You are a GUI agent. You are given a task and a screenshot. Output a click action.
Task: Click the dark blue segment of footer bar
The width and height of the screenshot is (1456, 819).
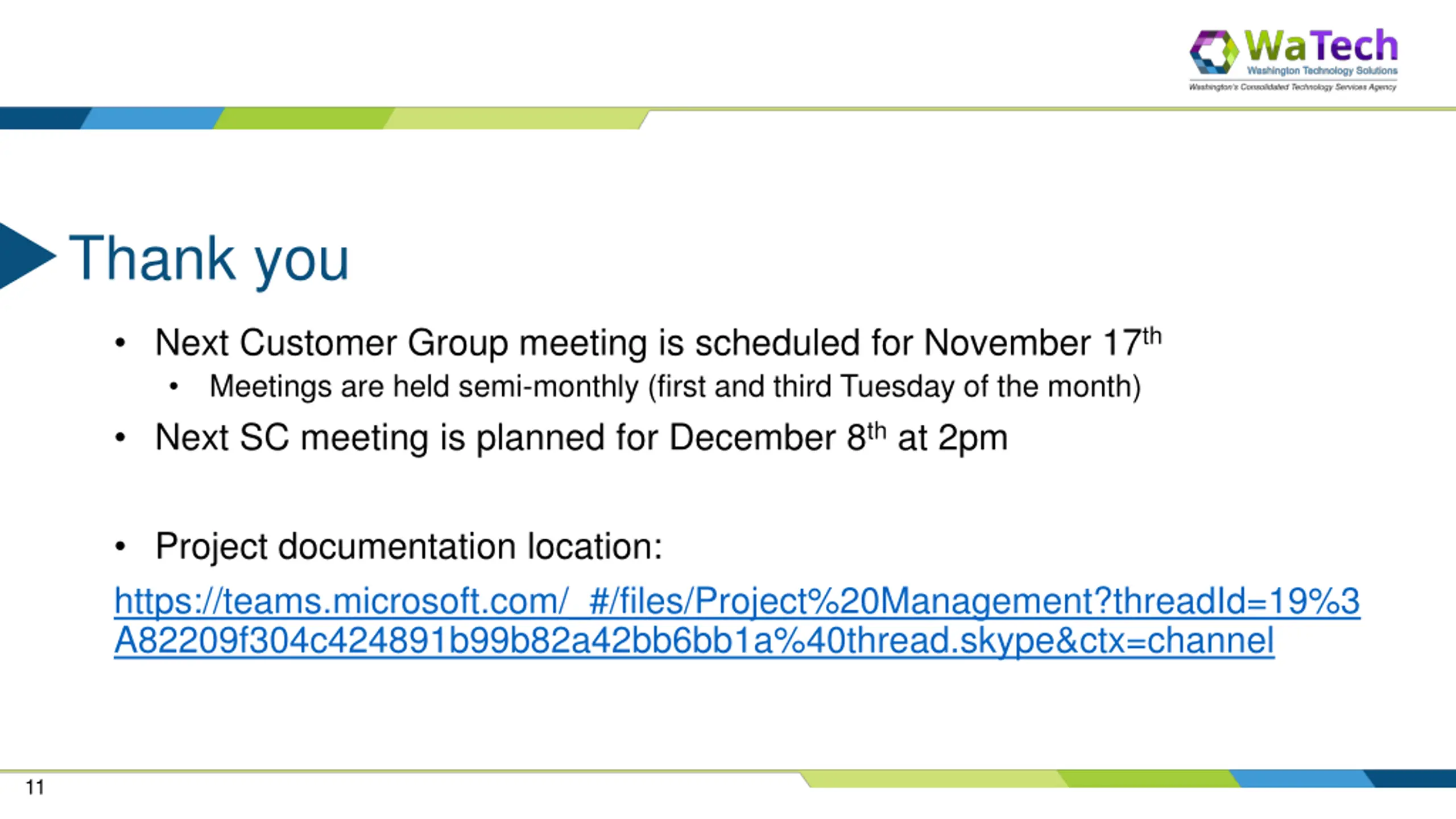coord(1410,779)
